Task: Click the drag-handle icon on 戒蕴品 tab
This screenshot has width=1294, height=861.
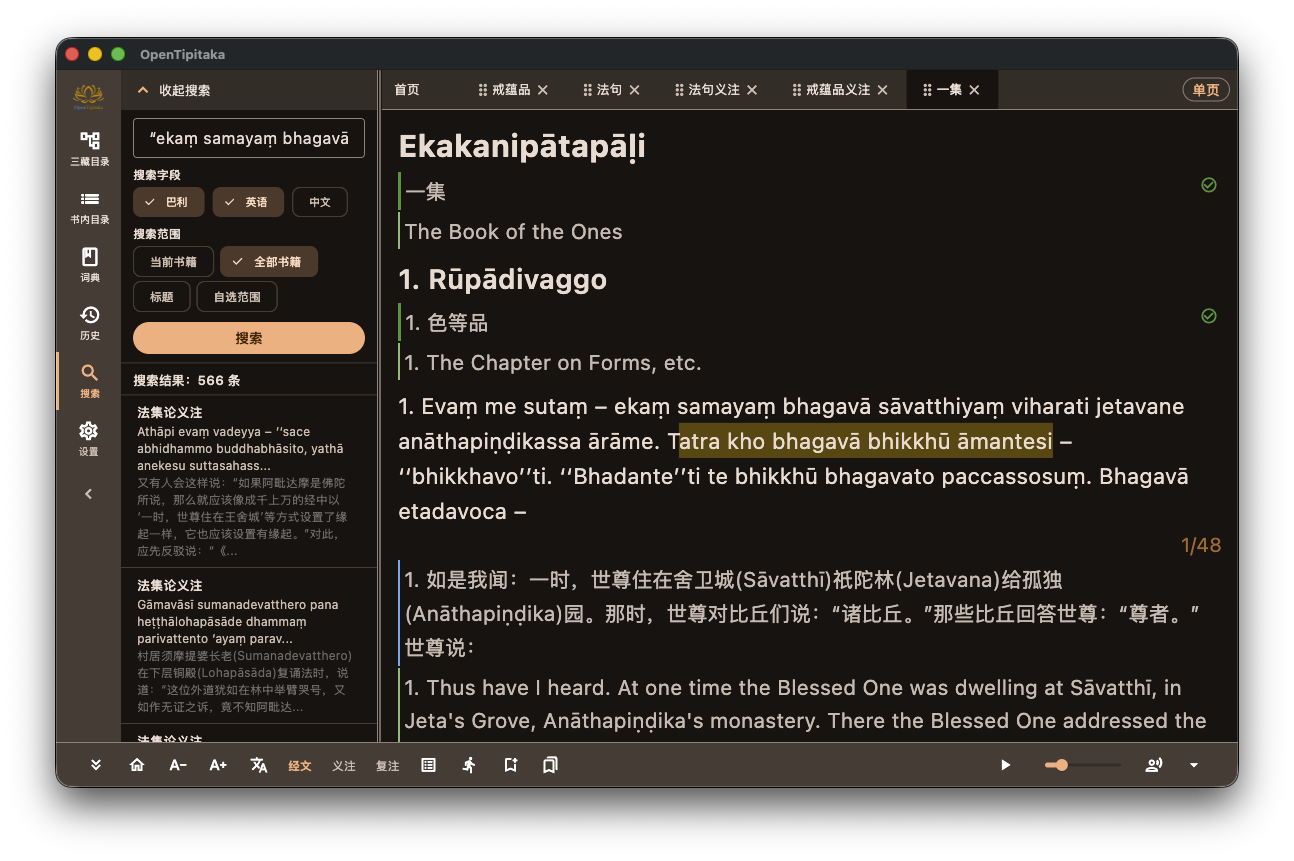Action: pyautogui.click(x=483, y=90)
